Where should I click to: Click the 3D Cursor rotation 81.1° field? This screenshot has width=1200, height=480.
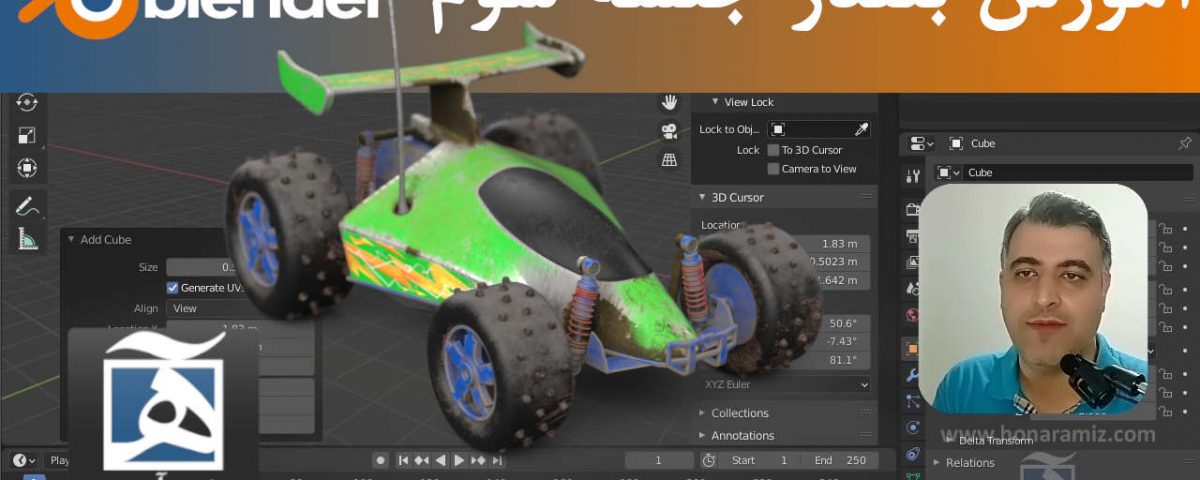[x=842, y=360]
